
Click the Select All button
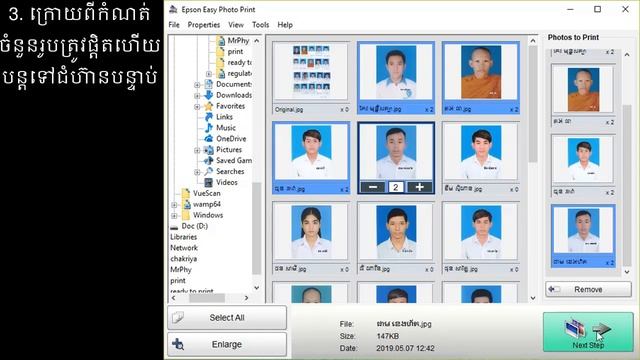[227, 318]
